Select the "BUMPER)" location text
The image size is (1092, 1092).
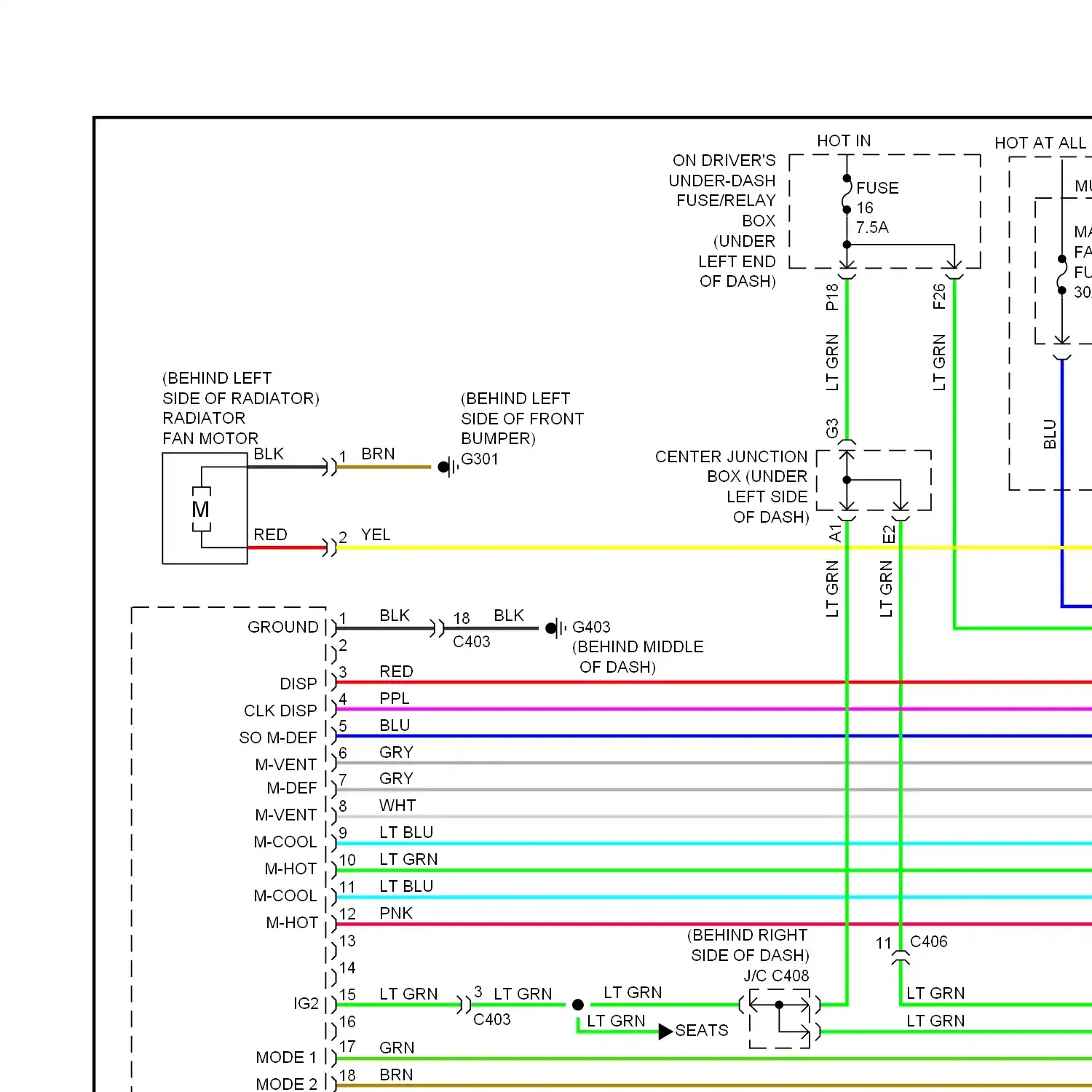pos(498,438)
